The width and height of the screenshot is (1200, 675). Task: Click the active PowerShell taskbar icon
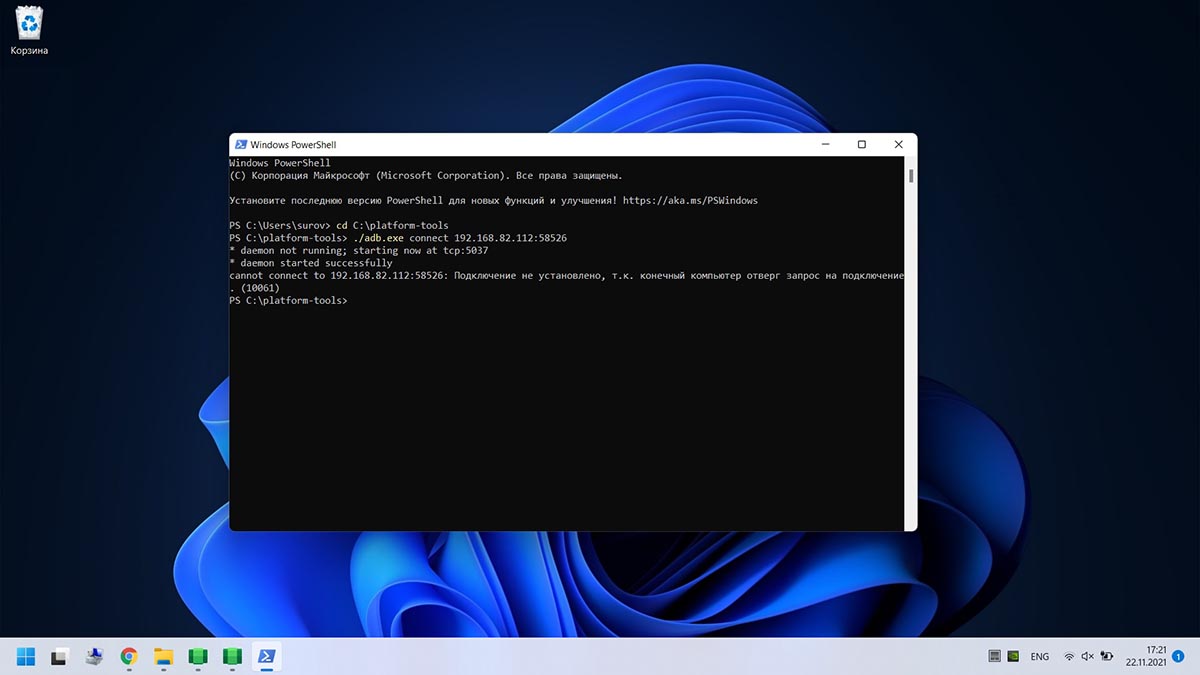267,656
